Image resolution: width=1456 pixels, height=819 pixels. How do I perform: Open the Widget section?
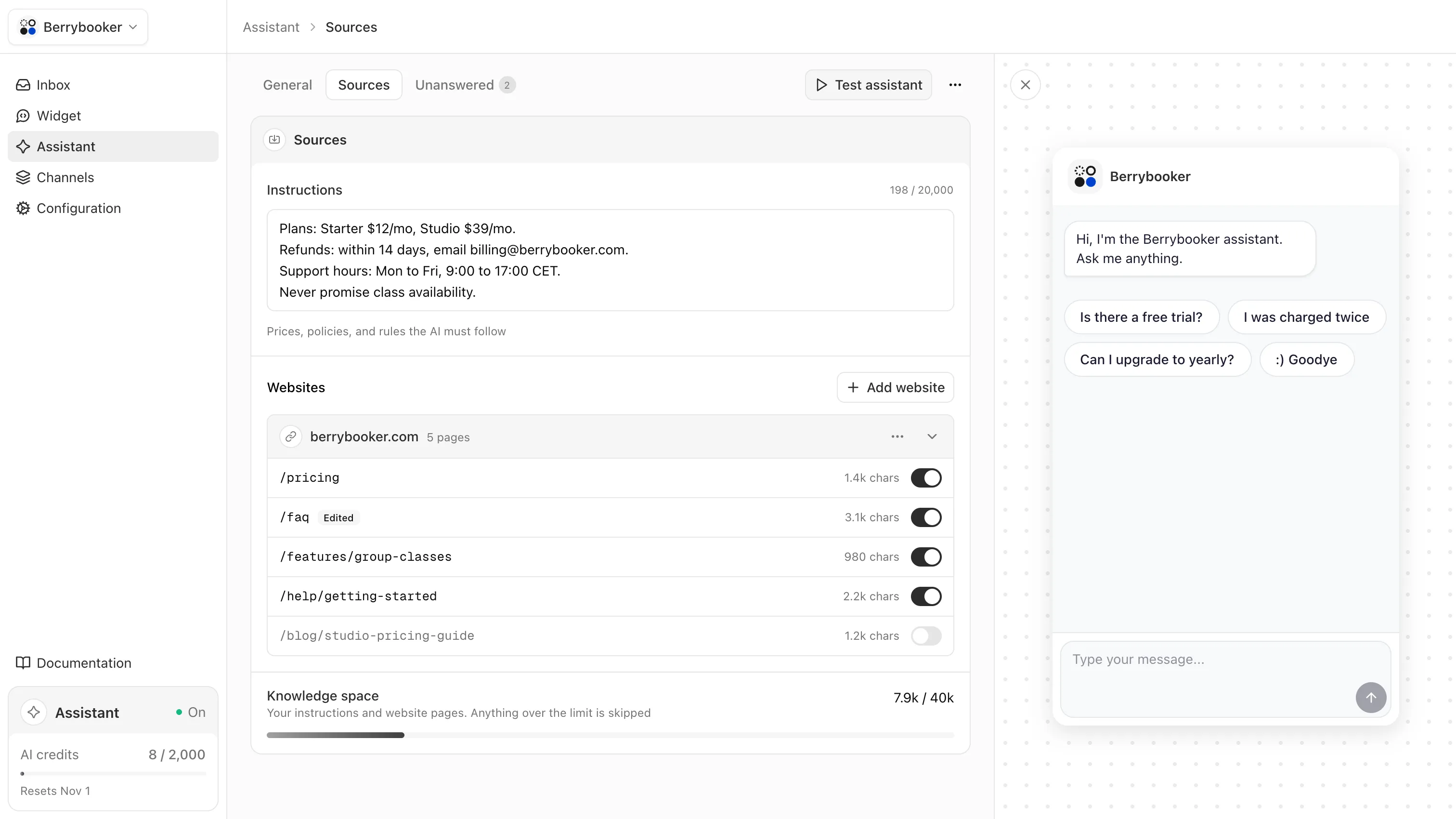point(113,116)
